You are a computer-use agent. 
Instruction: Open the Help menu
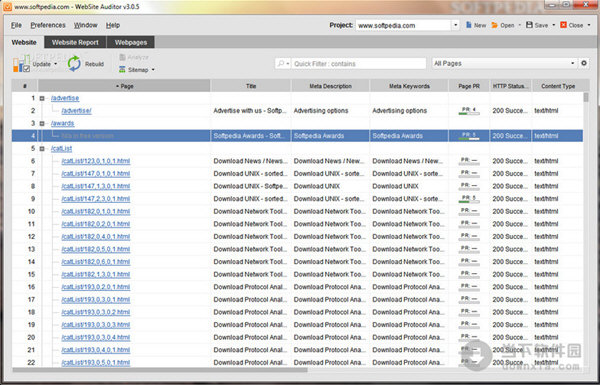click(x=113, y=25)
